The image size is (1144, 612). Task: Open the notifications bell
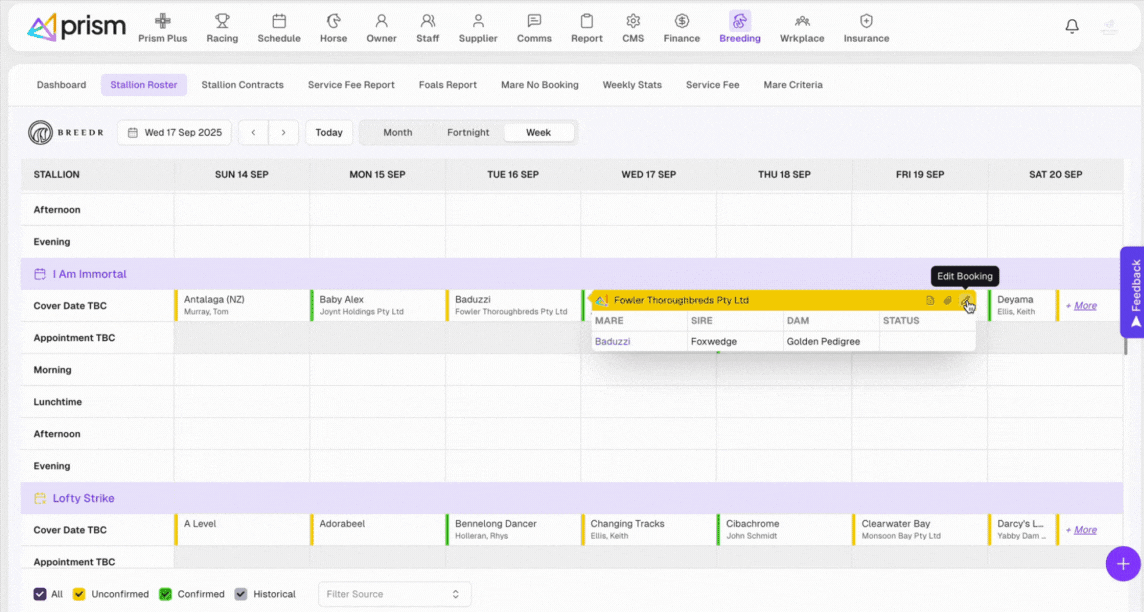1072,27
